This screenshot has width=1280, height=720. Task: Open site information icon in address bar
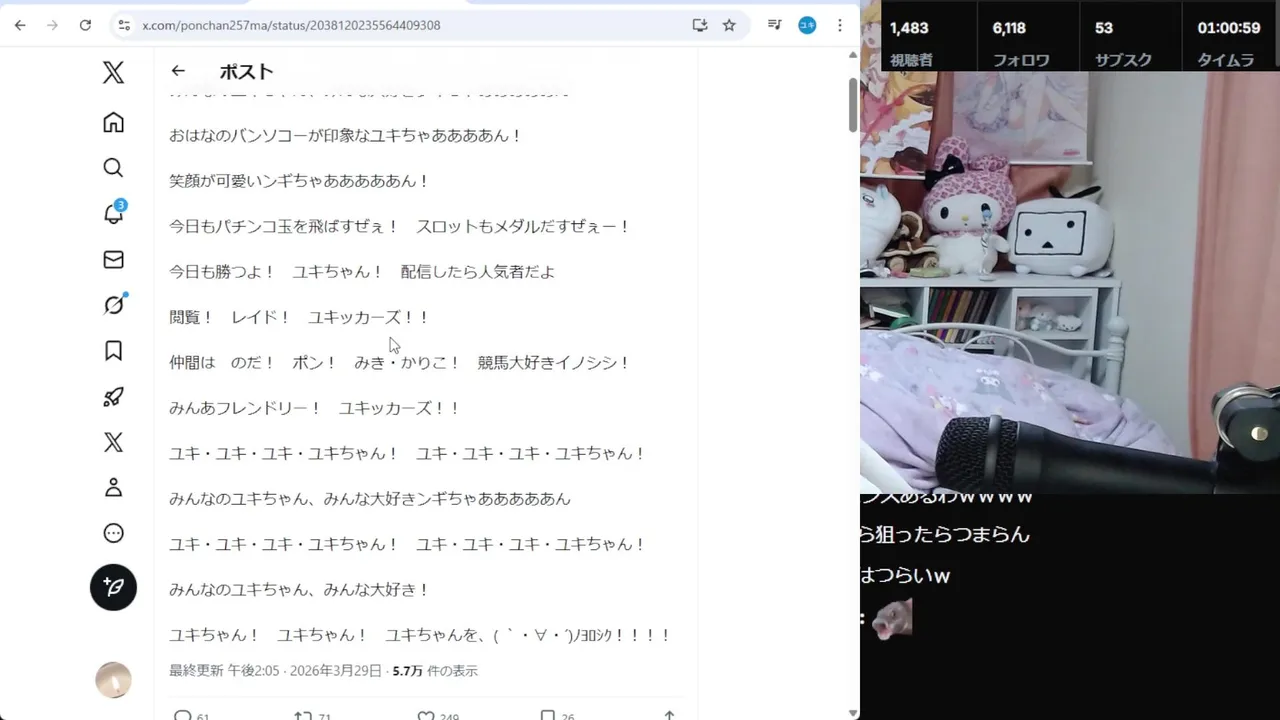(x=123, y=25)
